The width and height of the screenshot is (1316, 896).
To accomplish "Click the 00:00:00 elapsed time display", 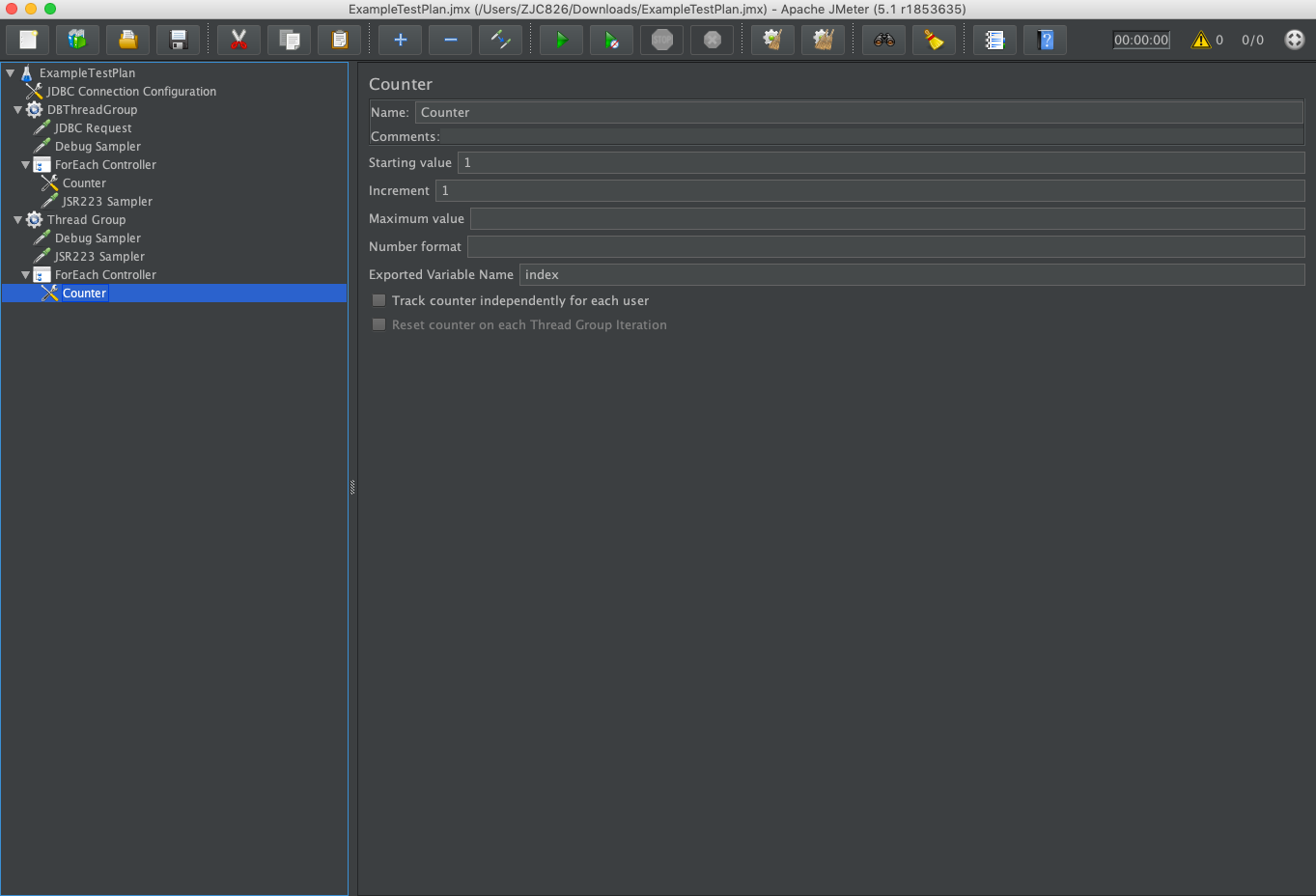I will point(1141,40).
